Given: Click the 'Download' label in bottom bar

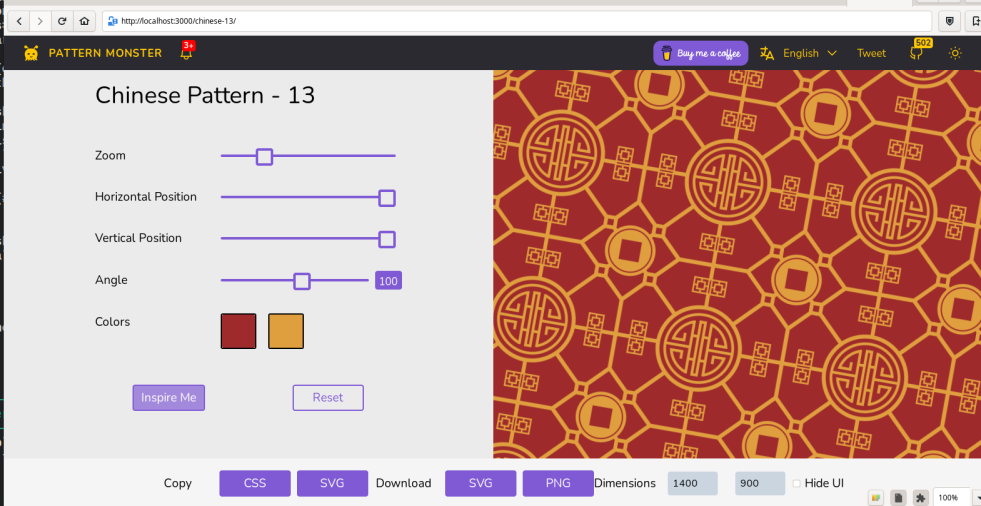Looking at the screenshot, I should 404,483.
